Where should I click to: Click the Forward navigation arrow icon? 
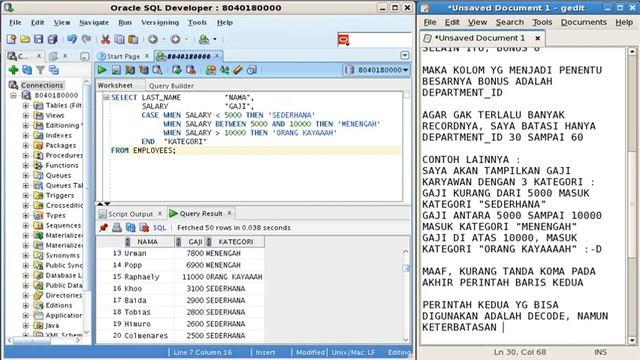pyautogui.click(x=176, y=39)
